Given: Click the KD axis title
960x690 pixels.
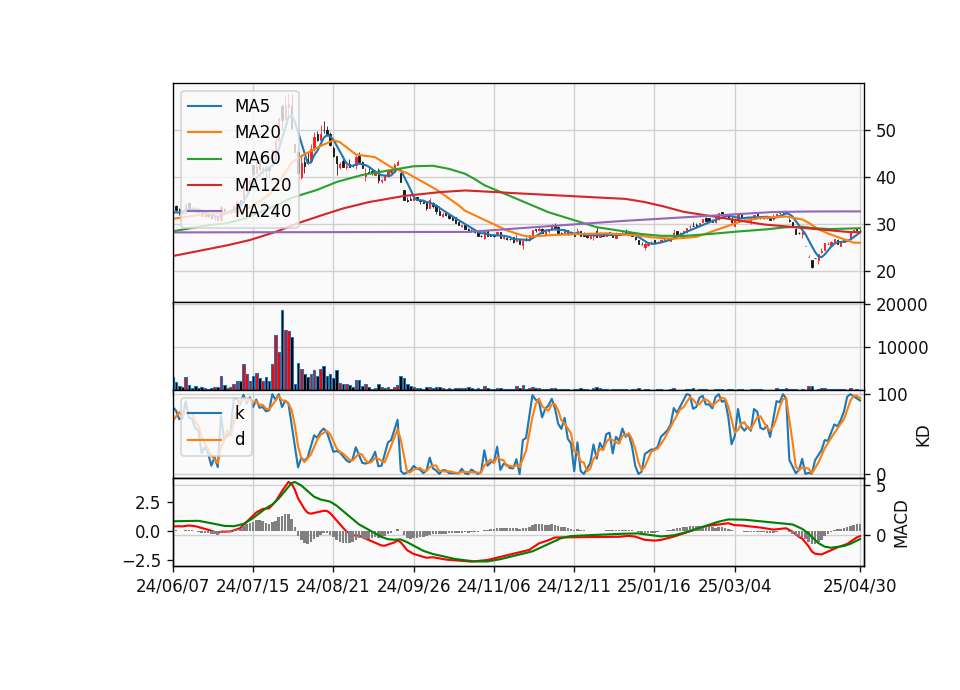Looking at the screenshot, I should click(923, 437).
